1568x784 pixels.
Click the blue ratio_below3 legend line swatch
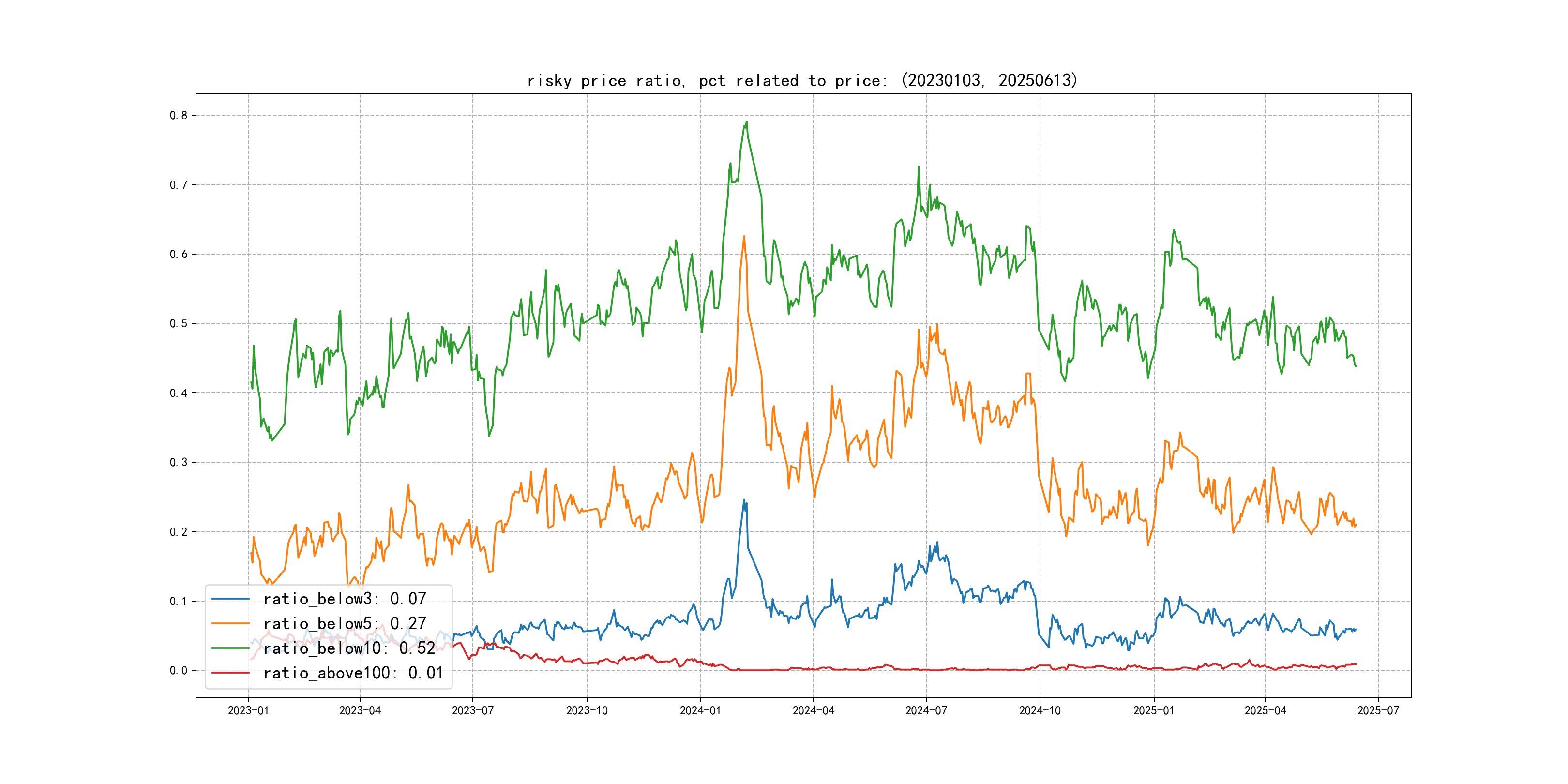(x=230, y=599)
